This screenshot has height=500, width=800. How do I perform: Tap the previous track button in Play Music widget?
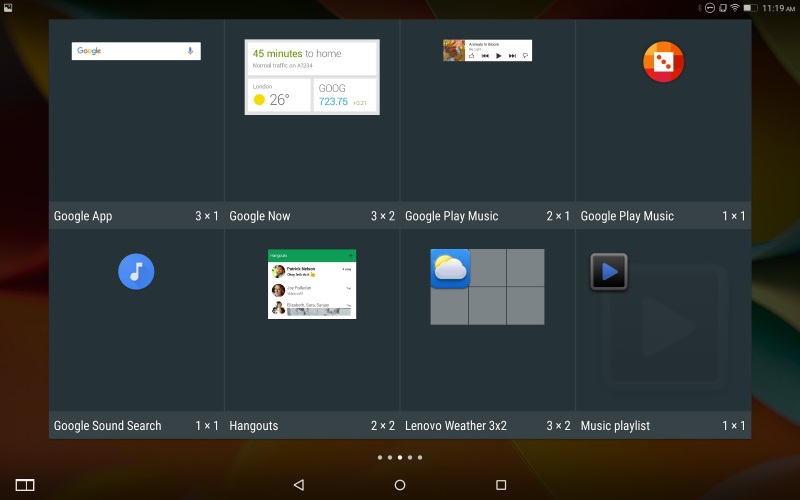tap(485, 56)
